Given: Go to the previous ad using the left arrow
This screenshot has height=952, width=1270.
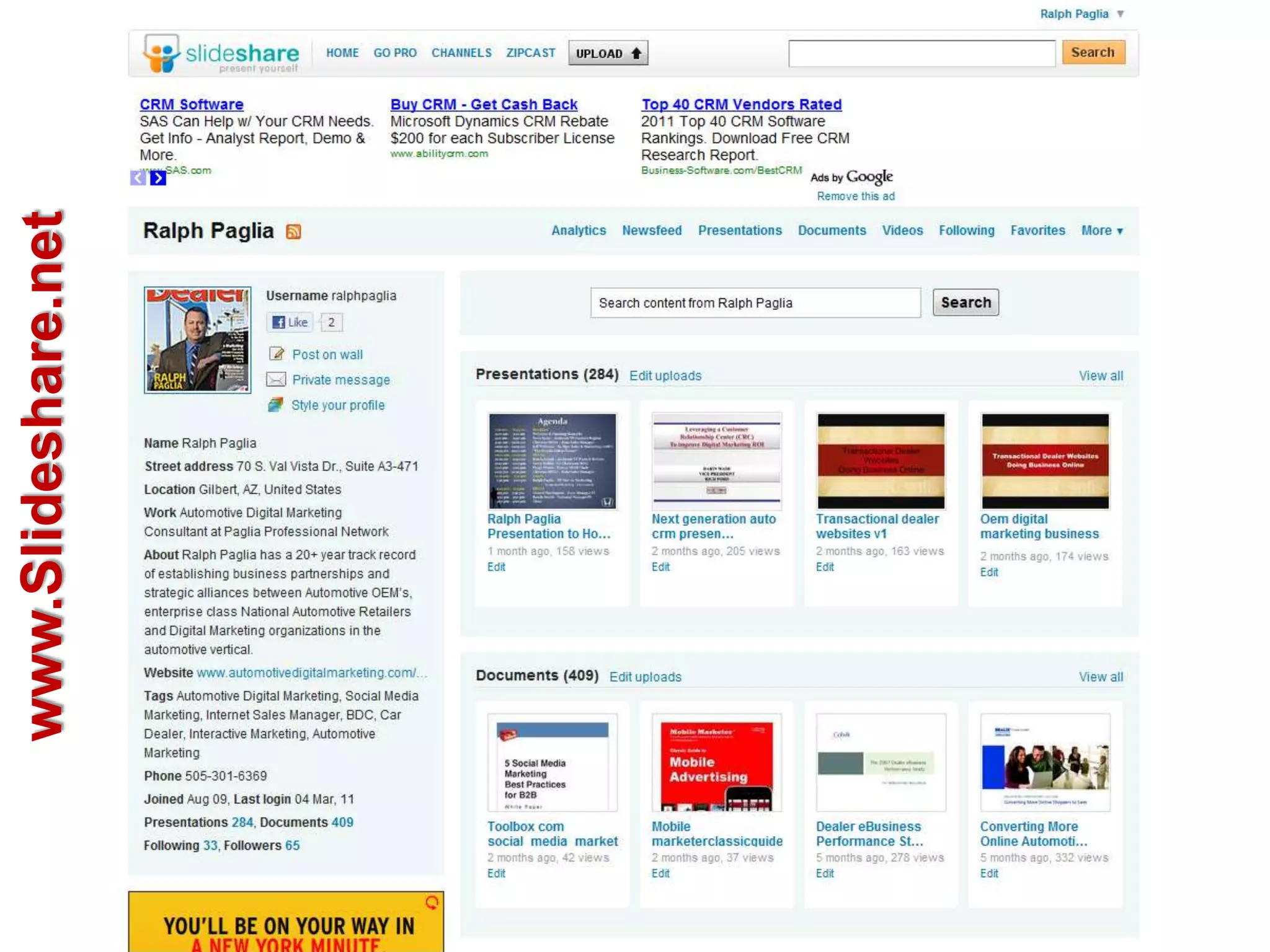Looking at the screenshot, I should point(138,178).
